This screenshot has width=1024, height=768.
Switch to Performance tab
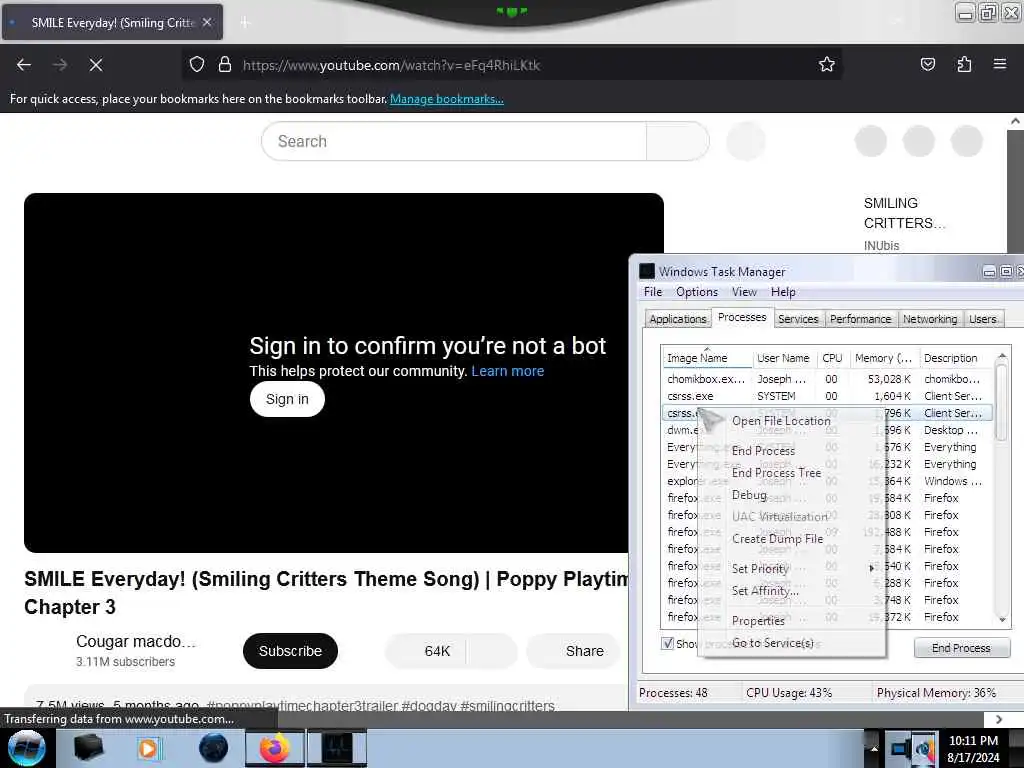pos(860,319)
